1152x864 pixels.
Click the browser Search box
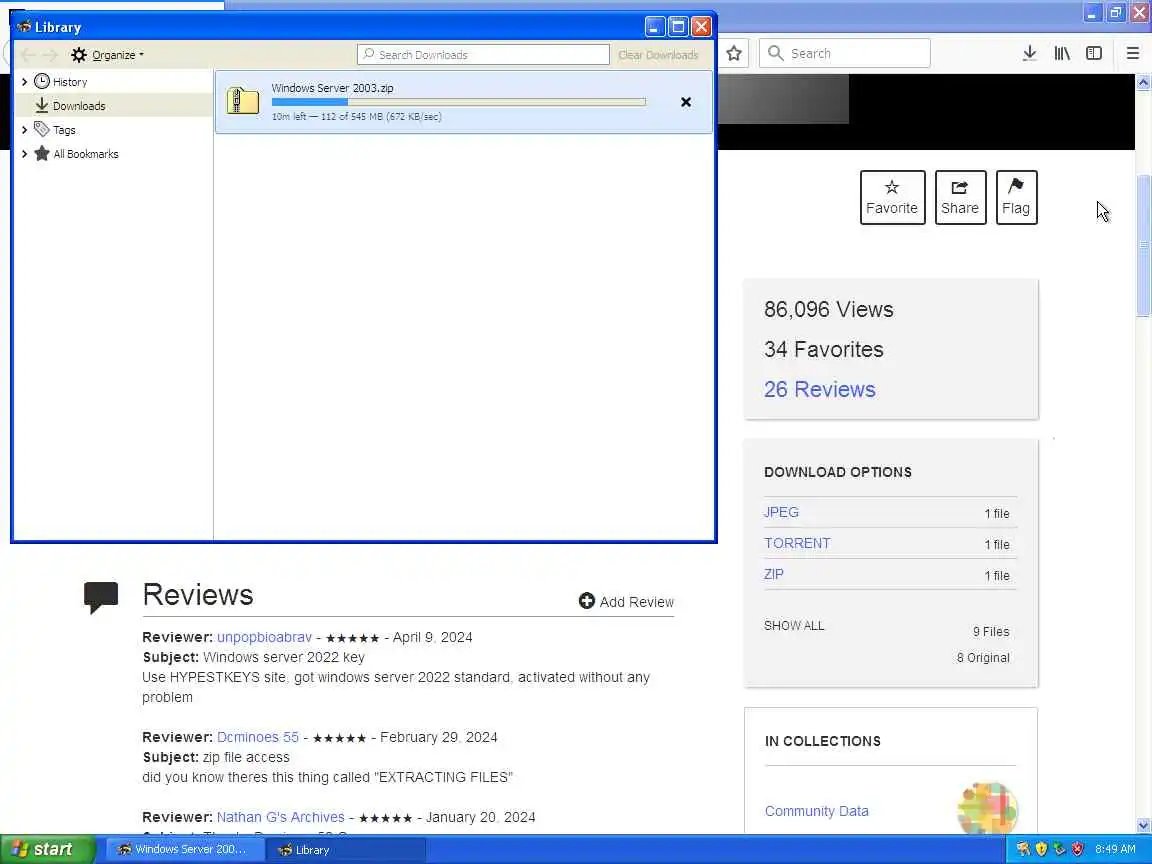(844, 54)
